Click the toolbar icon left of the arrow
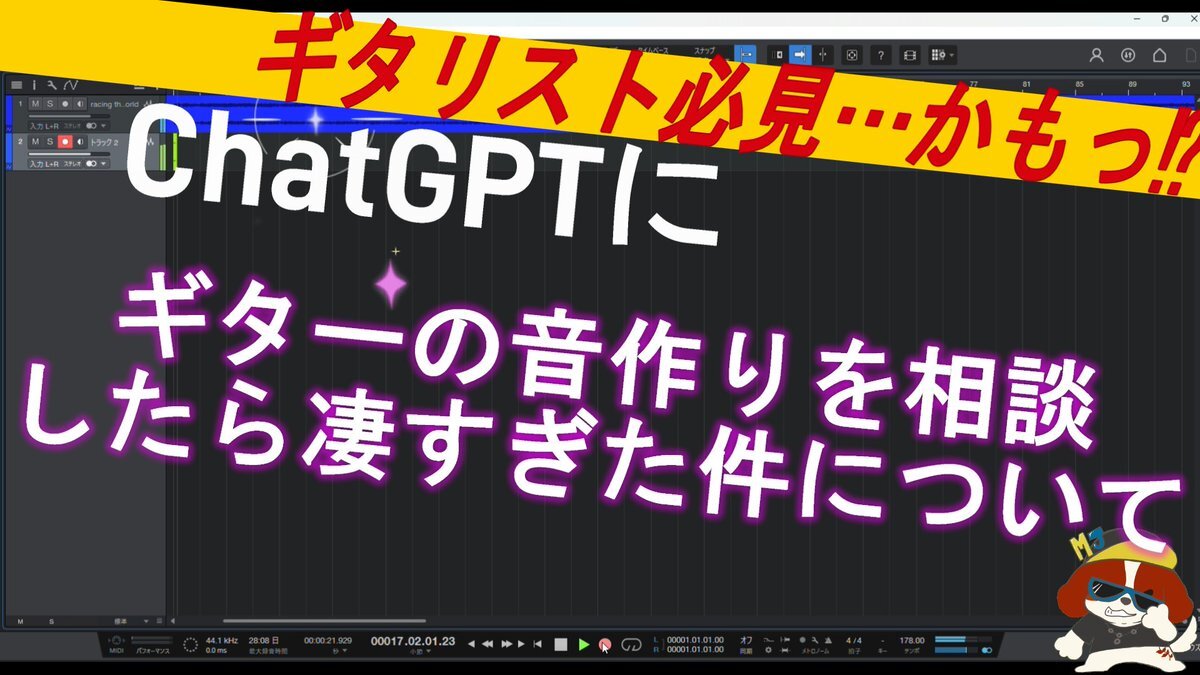 (x=778, y=55)
